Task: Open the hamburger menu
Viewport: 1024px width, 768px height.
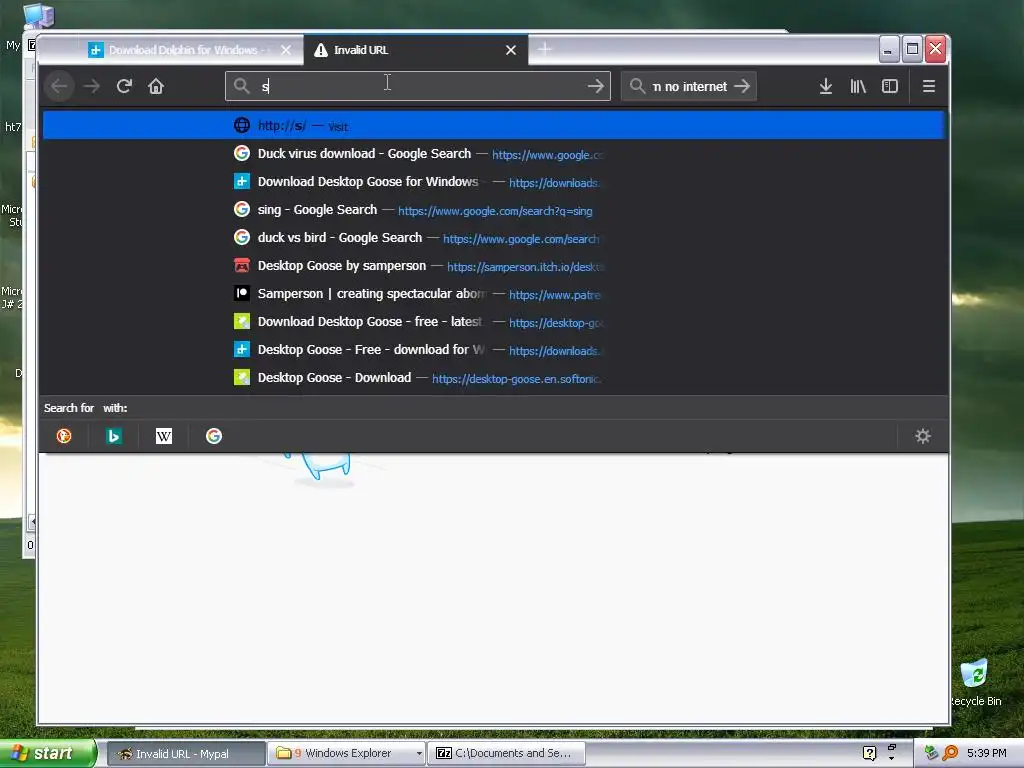Action: [x=929, y=86]
